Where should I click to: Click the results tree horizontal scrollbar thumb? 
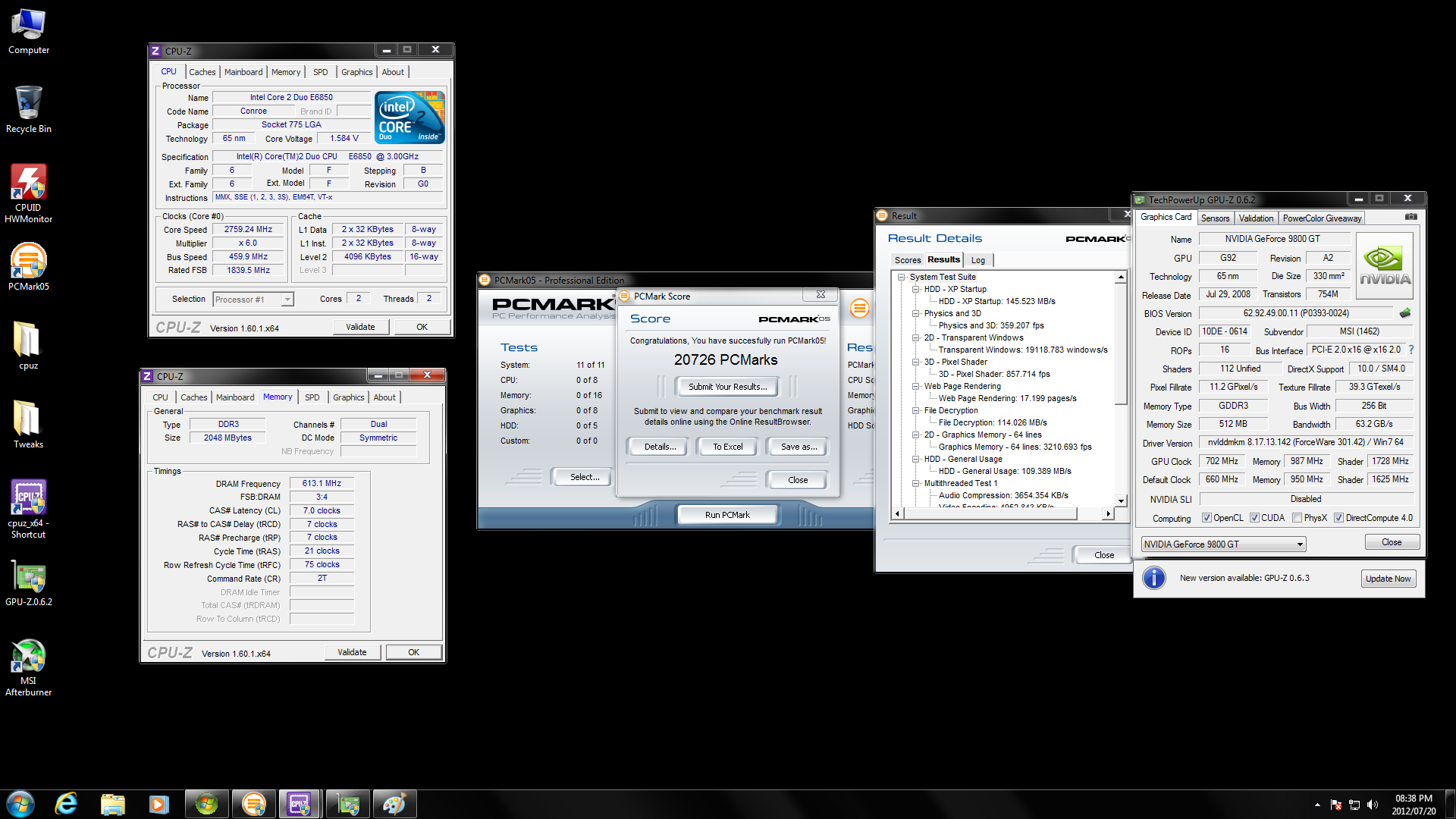(990, 513)
